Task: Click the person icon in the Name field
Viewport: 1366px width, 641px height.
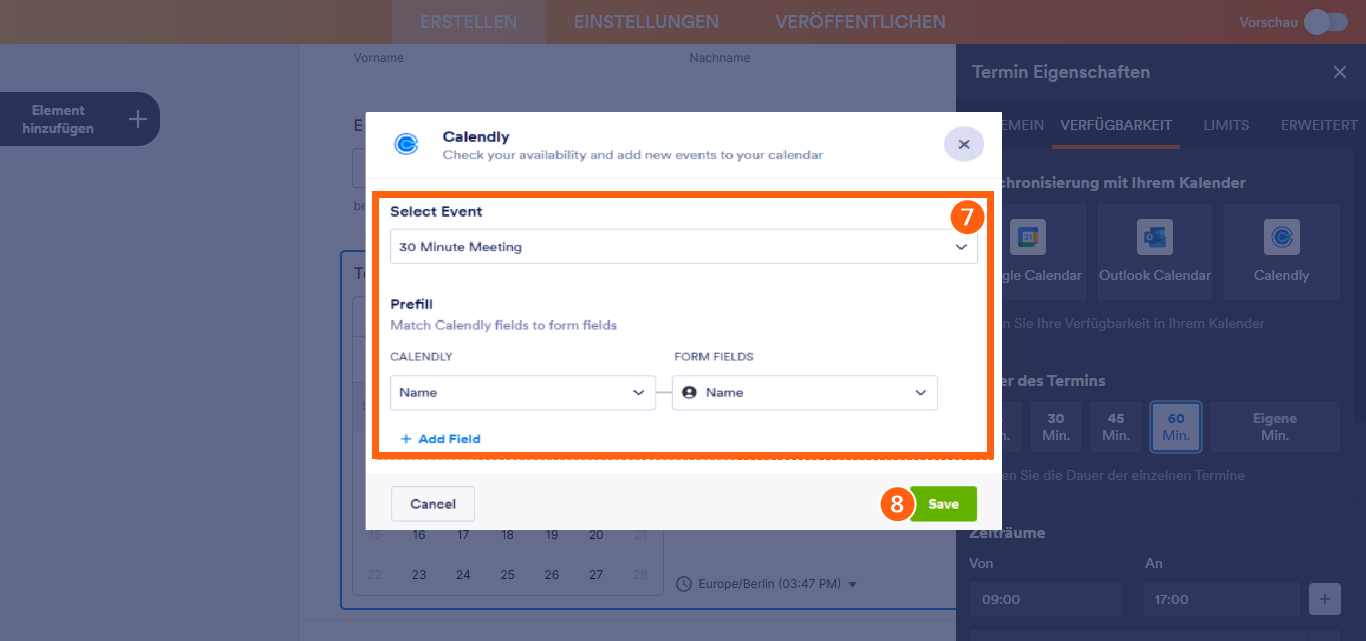Action: click(x=690, y=392)
